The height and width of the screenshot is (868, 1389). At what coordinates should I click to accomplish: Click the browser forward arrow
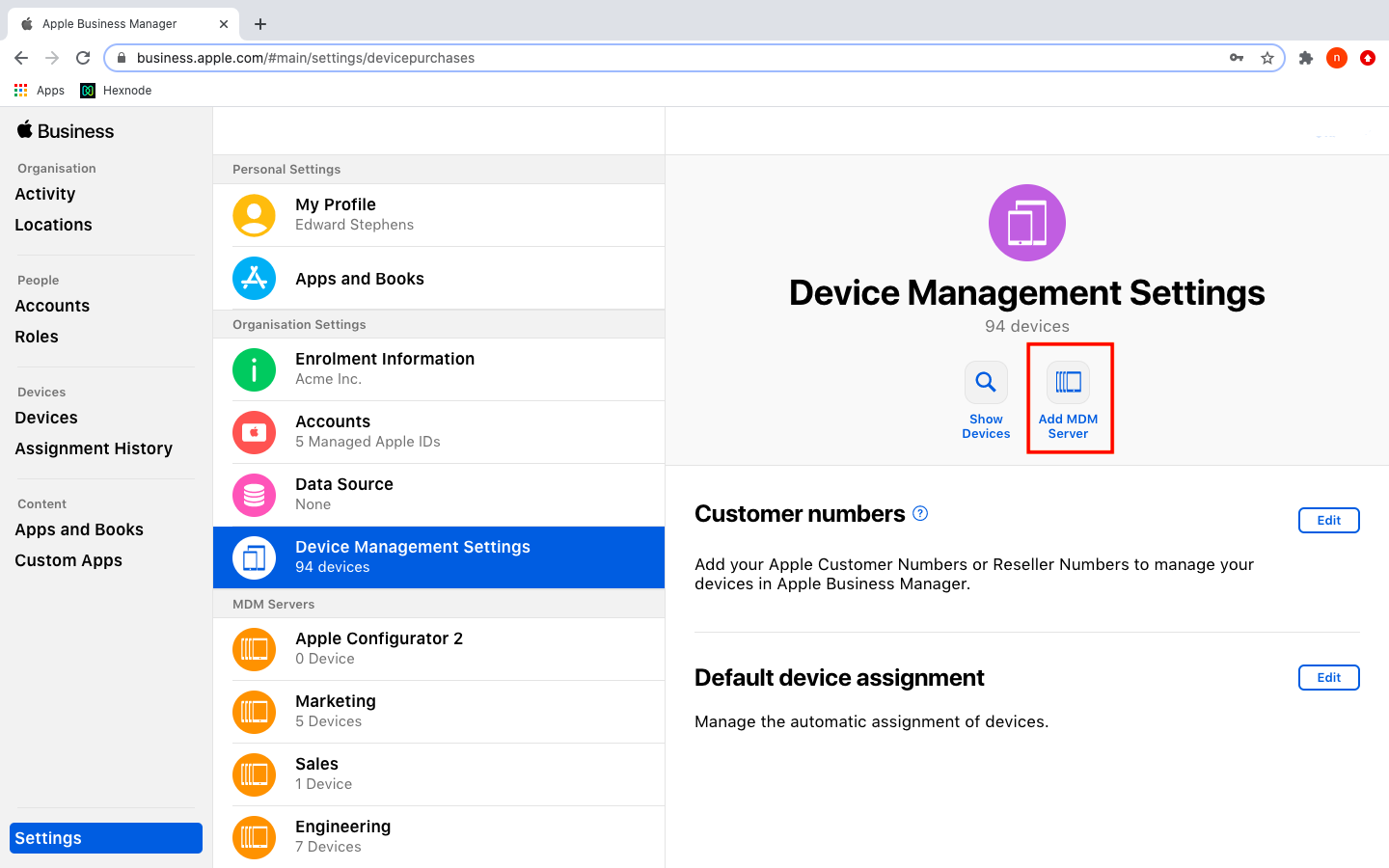pos(52,58)
